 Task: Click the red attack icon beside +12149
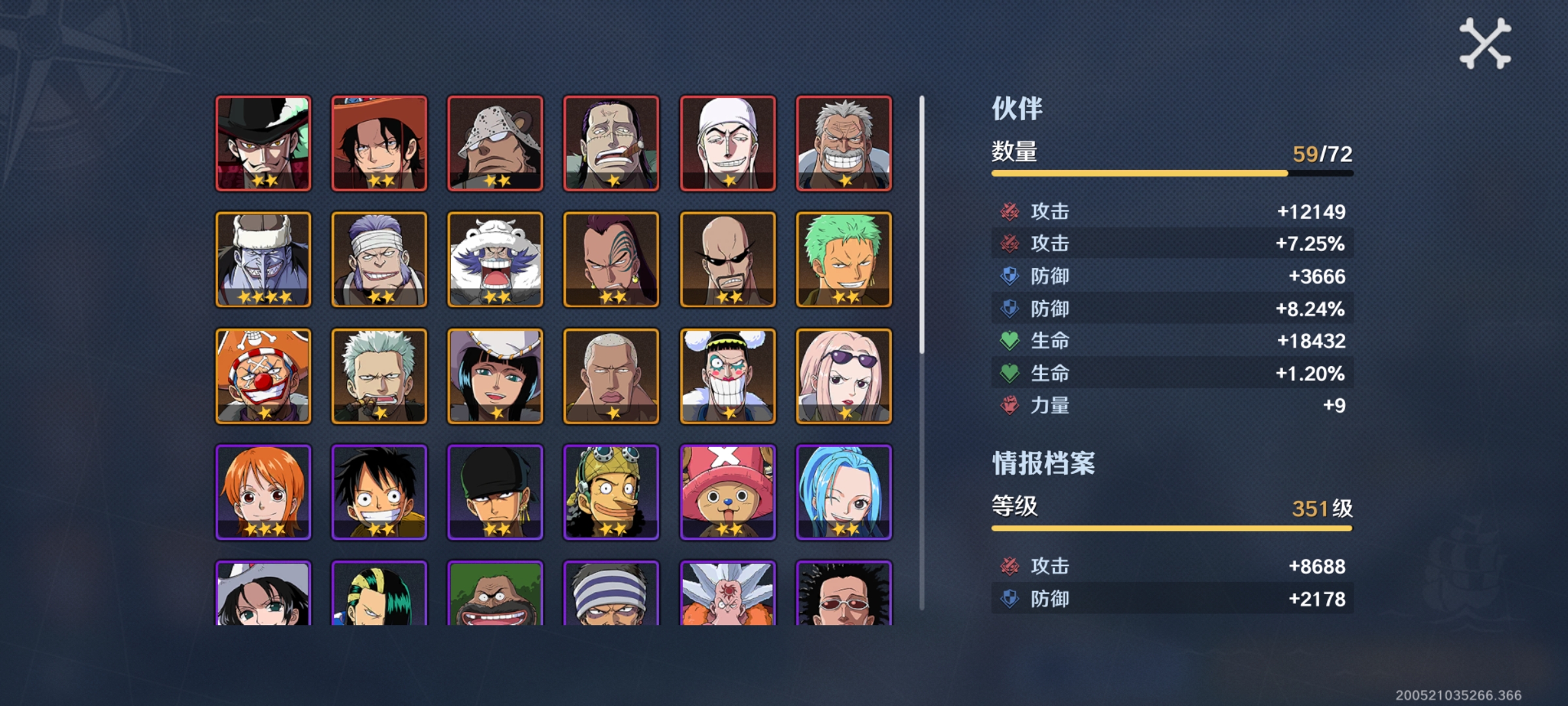1009,211
